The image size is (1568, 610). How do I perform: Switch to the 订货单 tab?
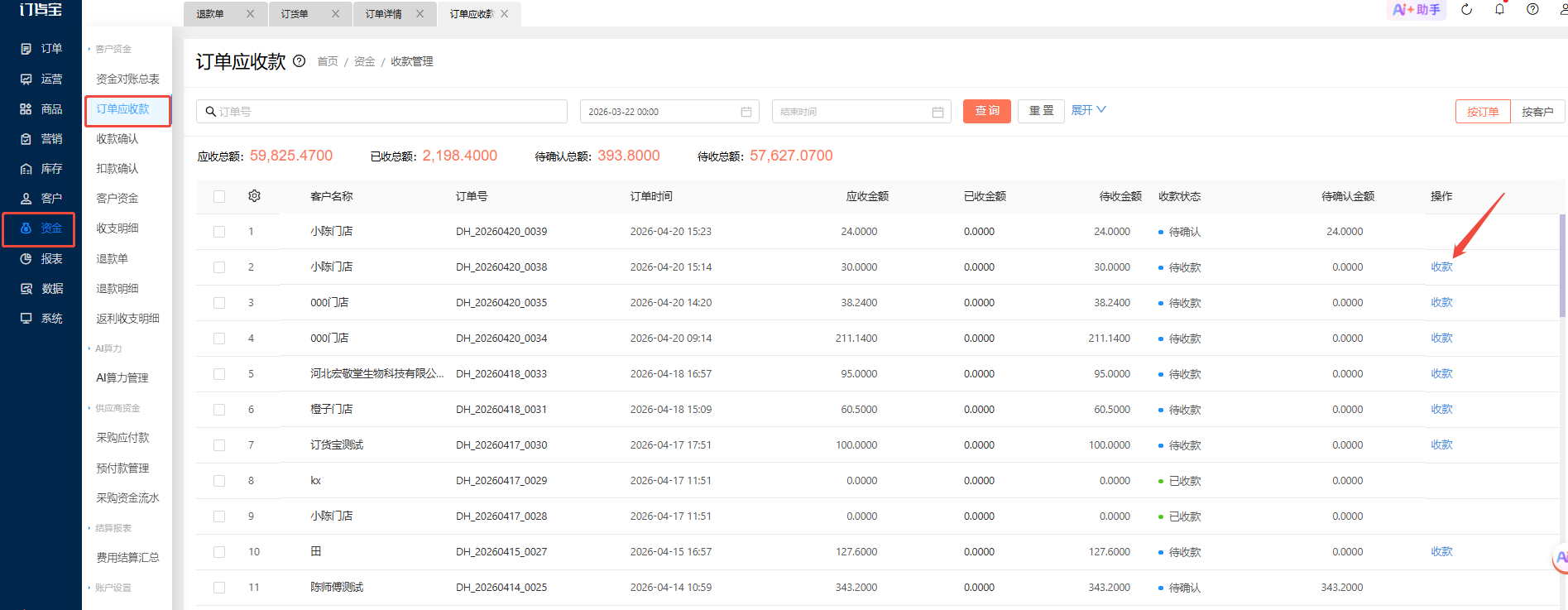coord(295,14)
